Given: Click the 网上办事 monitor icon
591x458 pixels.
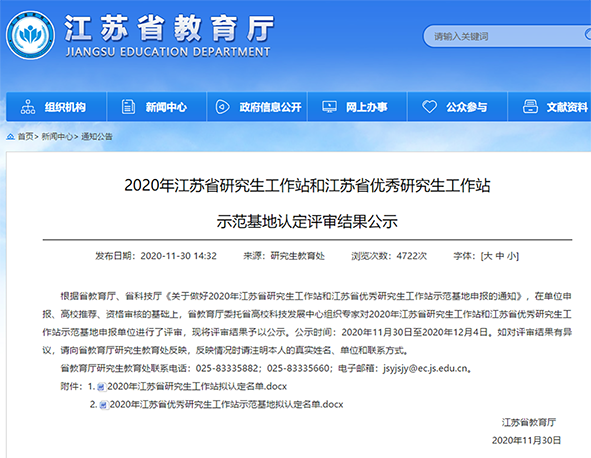Looking at the screenshot, I should click(329, 107).
